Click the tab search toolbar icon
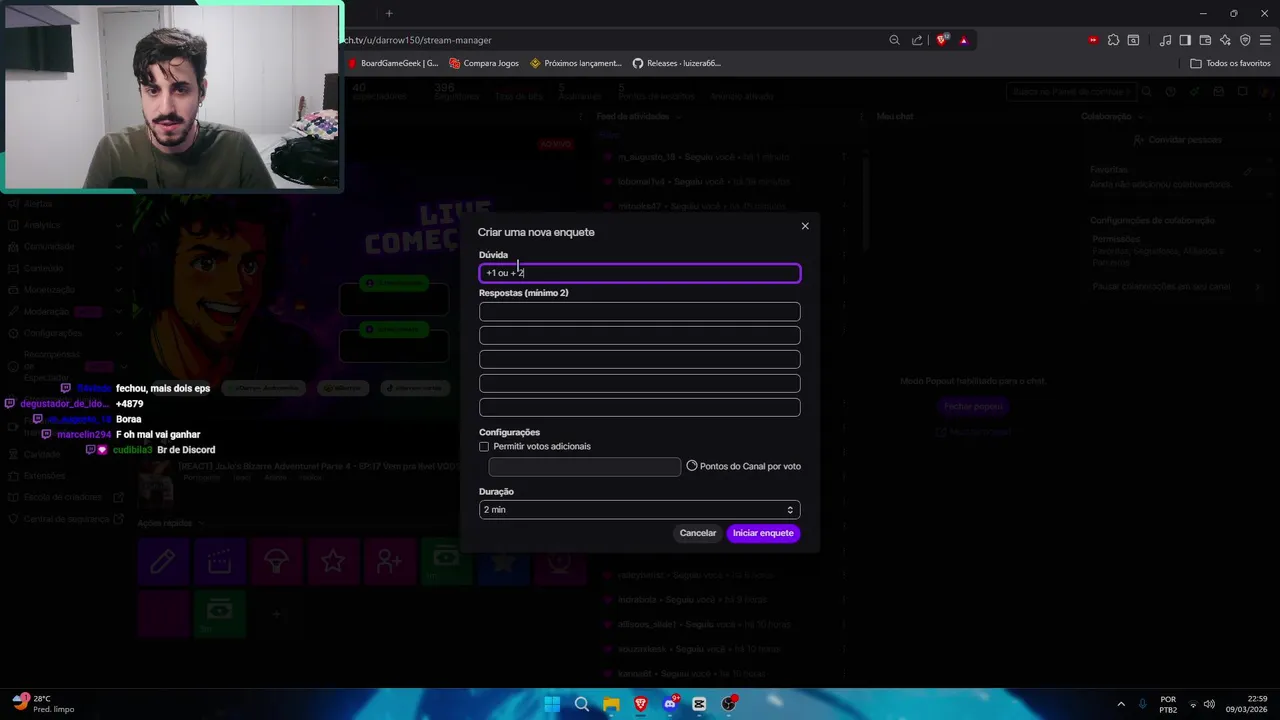This screenshot has width=1280, height=720. pos(1133,40)
